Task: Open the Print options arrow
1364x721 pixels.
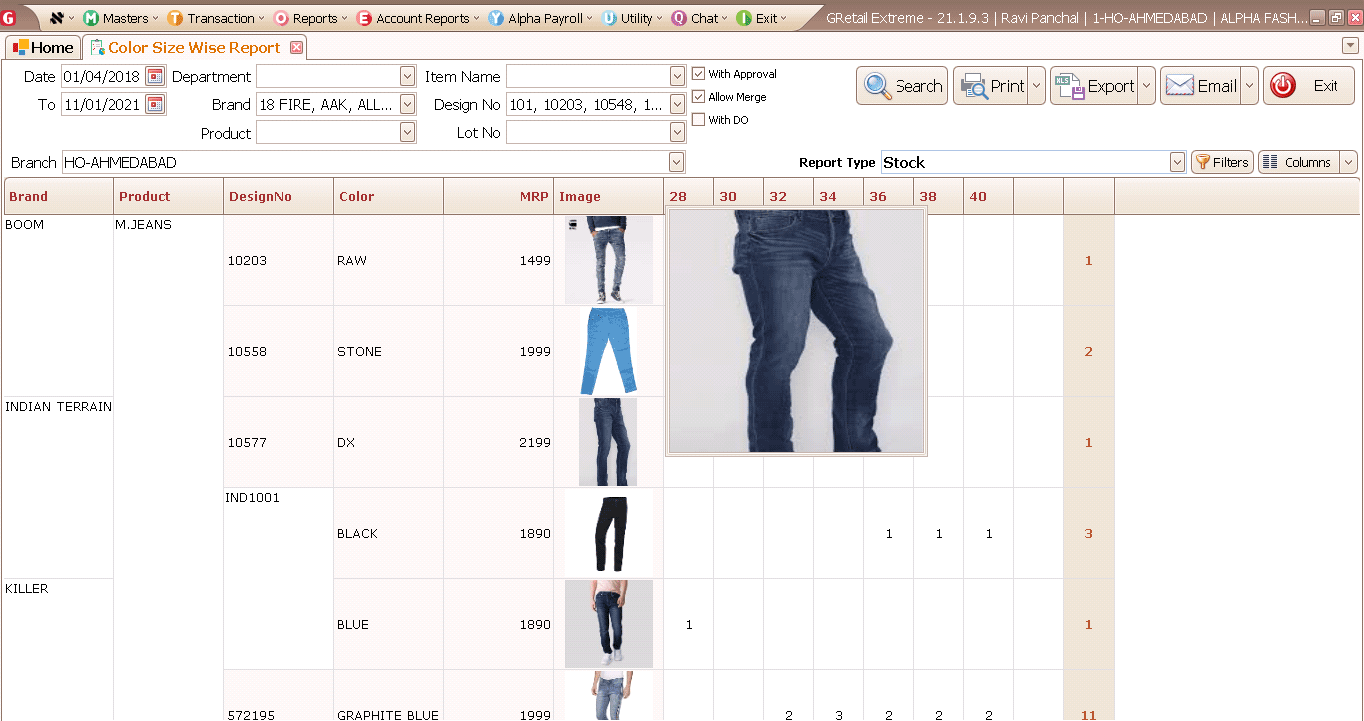Action: (x=1036, y=86)
